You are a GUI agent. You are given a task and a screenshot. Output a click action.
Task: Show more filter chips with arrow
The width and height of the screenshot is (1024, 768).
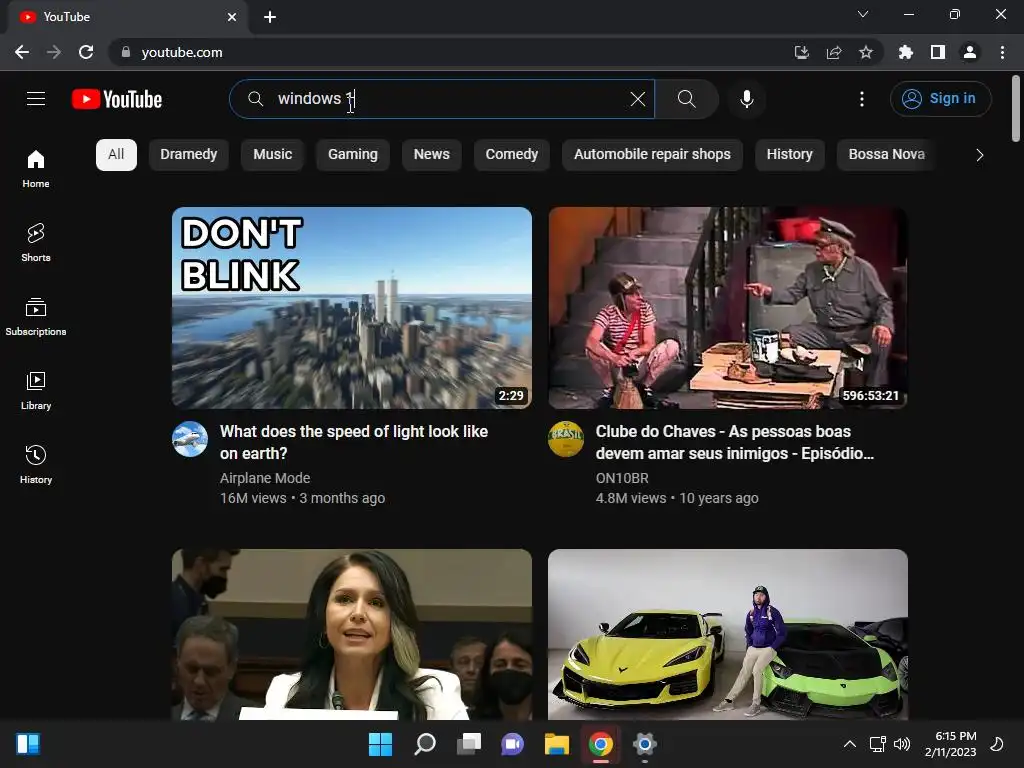tap(979, 155)
